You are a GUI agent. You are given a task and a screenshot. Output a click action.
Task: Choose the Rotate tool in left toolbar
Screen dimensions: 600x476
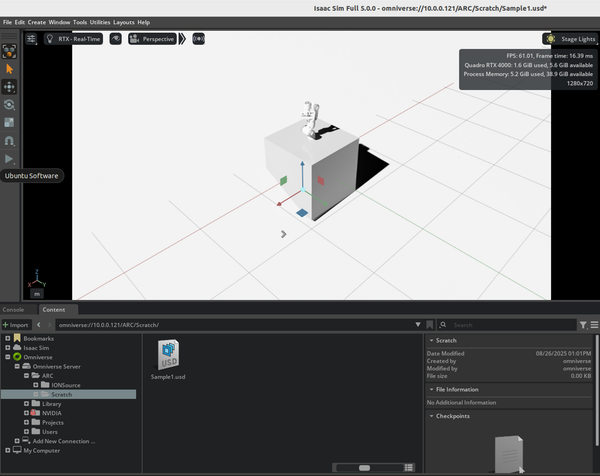(10, 105)
